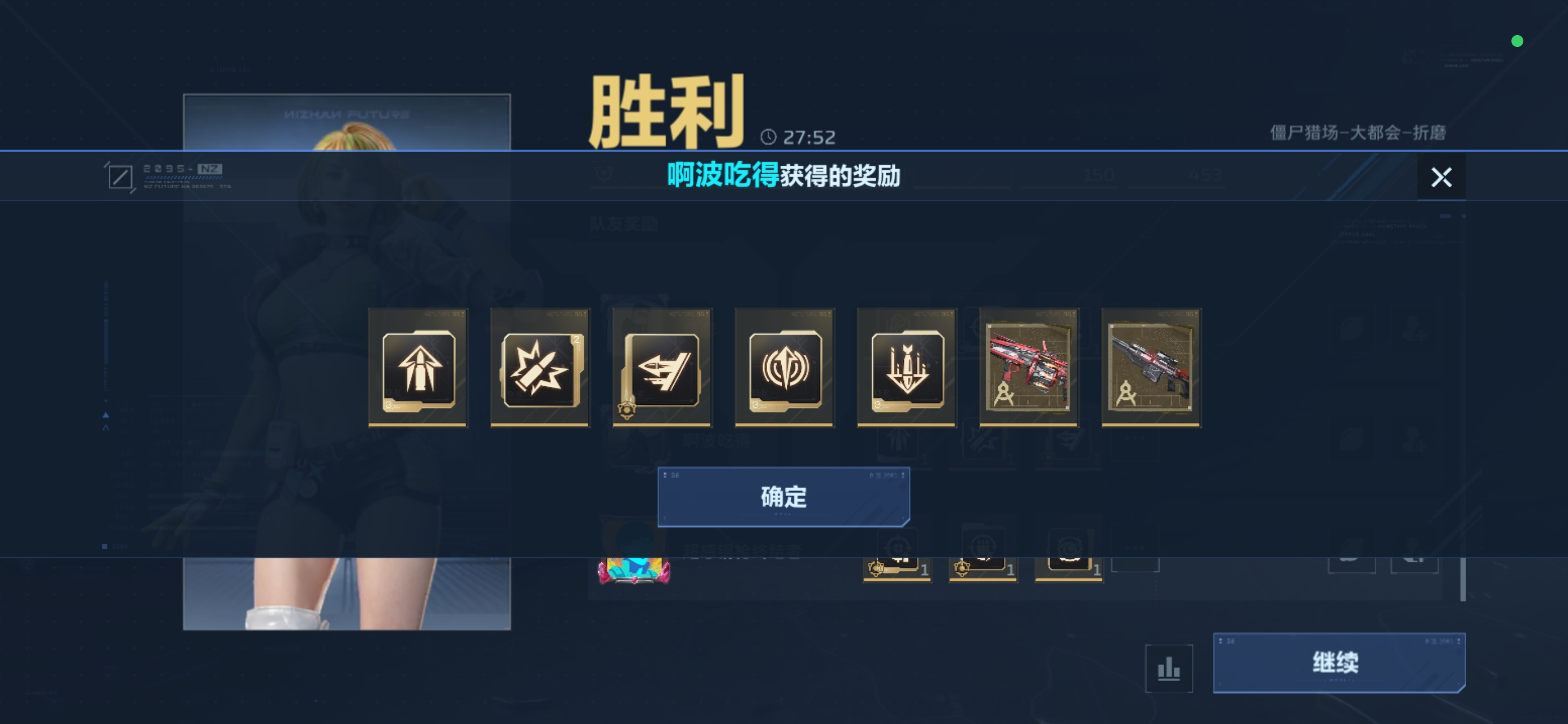Click the 继续 continue button
Image resolution: width=1568 pixels, height=724 pixels.
coord(1339,662)
